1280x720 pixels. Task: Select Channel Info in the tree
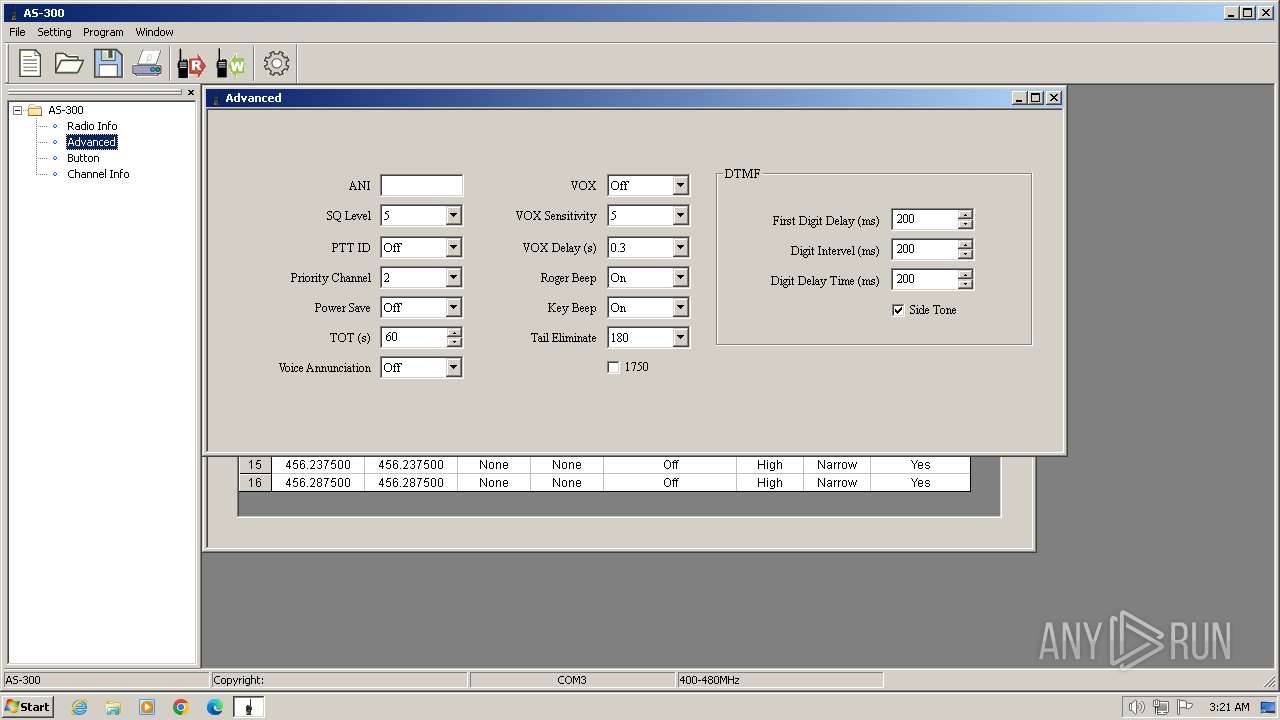(98, 174)
